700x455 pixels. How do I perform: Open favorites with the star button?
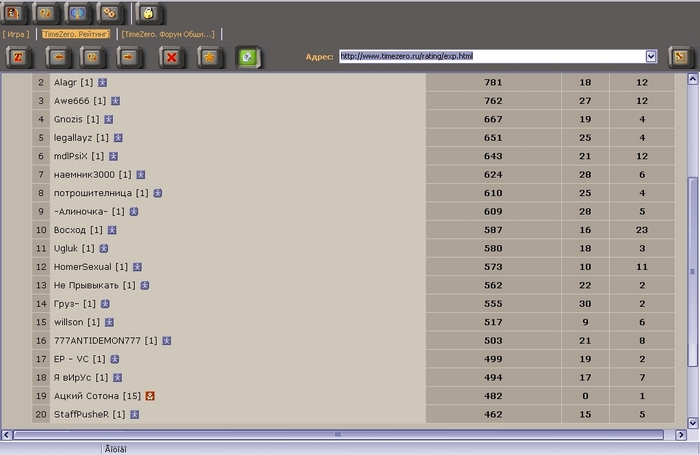point(209,57)
